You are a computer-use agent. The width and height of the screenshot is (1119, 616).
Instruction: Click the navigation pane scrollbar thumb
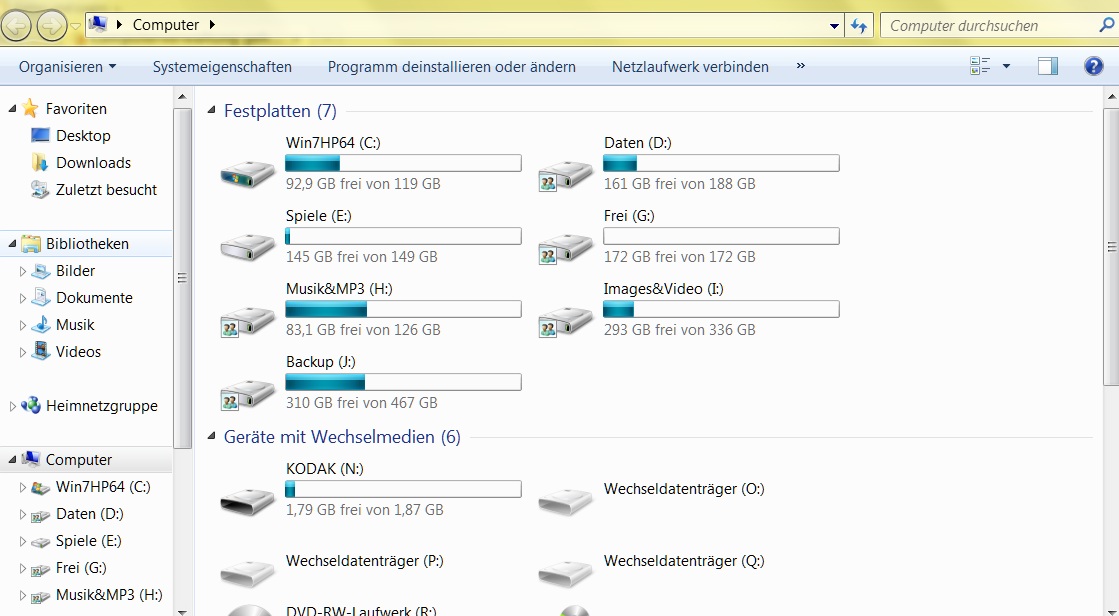pos(183,278)
